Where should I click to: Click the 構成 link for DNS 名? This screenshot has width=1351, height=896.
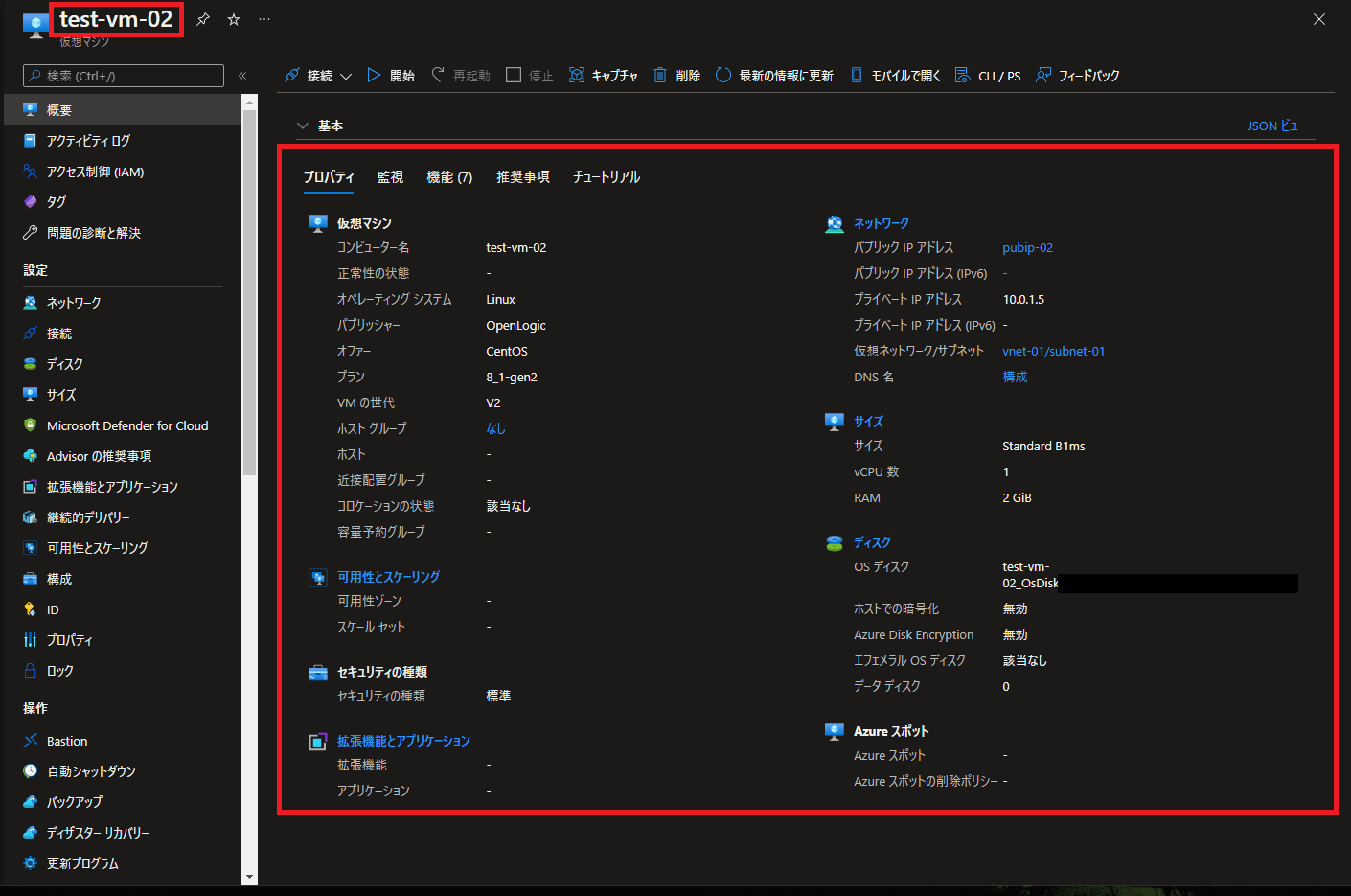pyautogui.click(x=1015, y=377)
